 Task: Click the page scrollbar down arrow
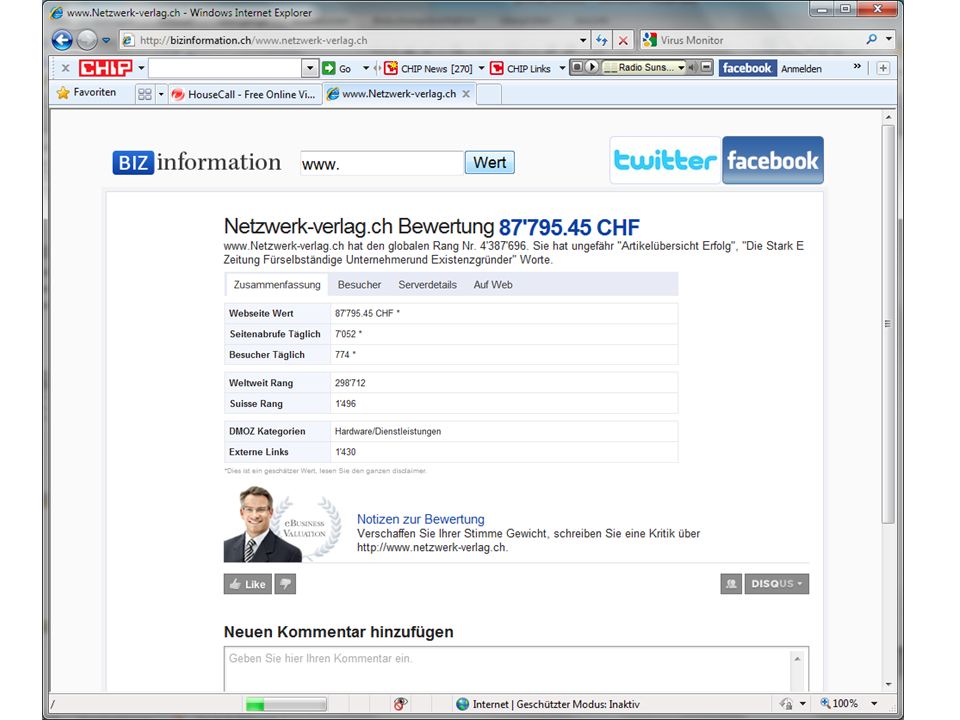888,684
